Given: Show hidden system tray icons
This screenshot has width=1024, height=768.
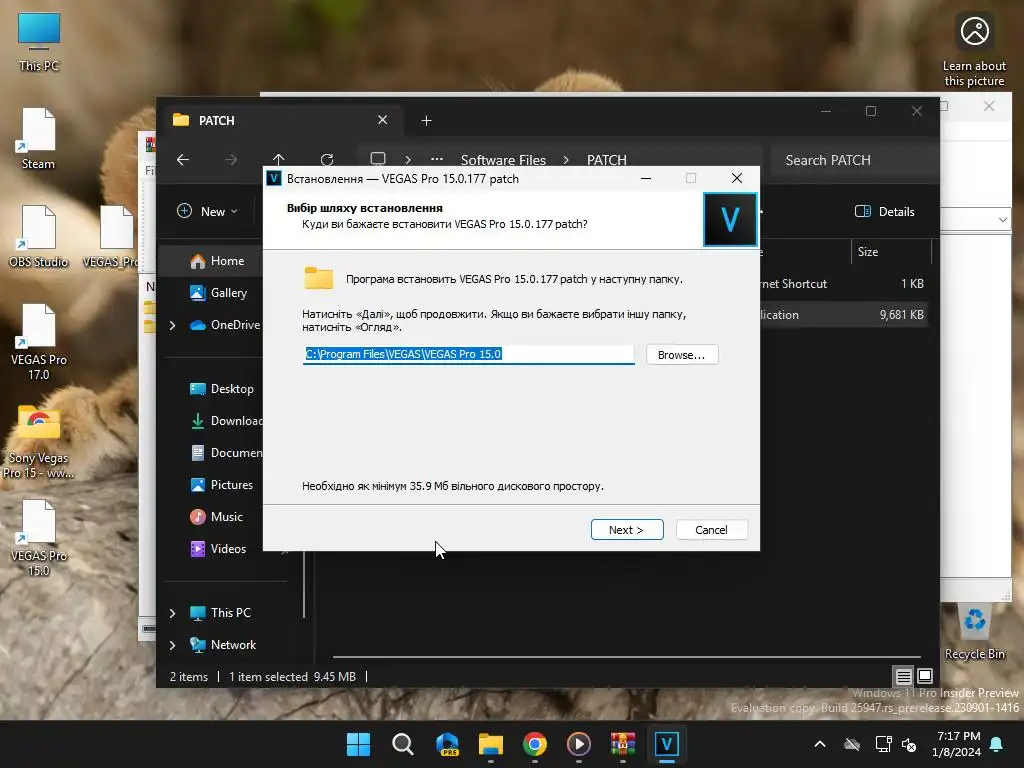Looking at the screenshot, I should [820, 744].
